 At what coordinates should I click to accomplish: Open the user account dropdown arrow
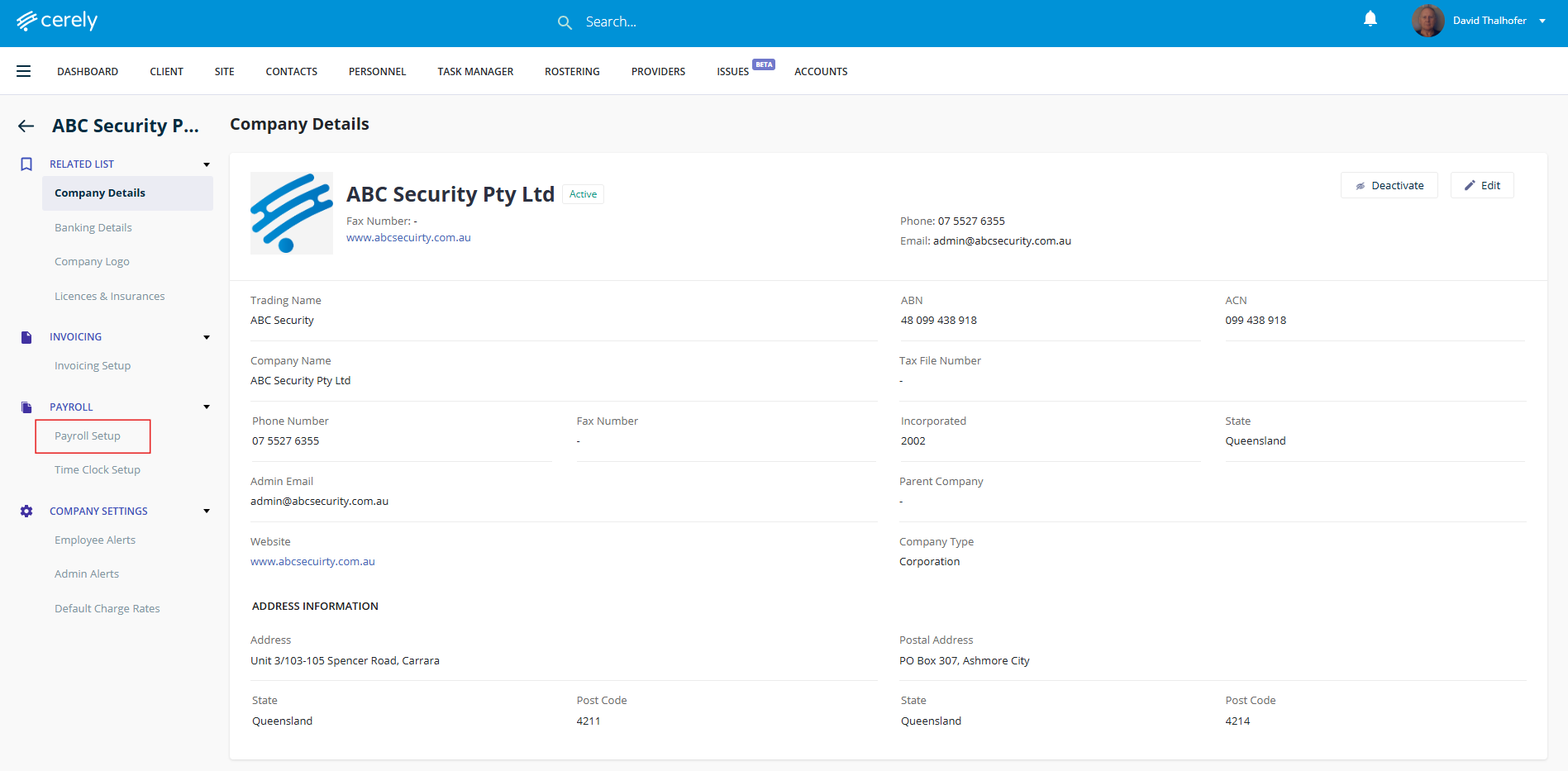click(1542, 21)
